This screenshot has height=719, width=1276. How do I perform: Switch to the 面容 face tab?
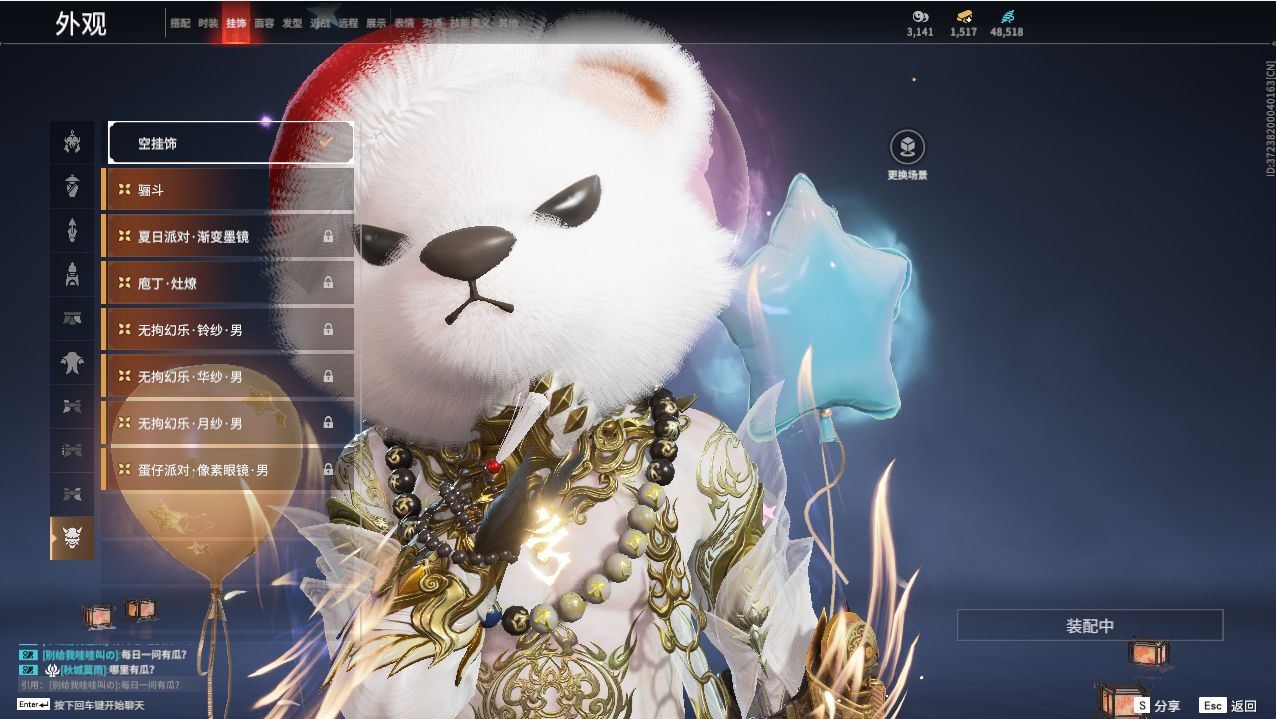264,23
